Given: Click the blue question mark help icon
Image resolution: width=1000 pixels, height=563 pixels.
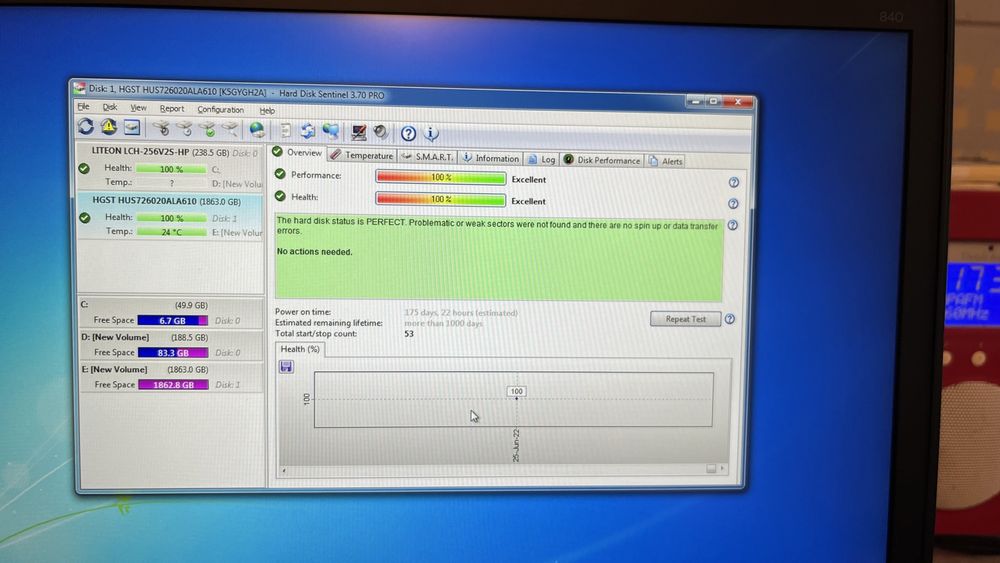Looking at the screenshot, I should coord(408,133).
